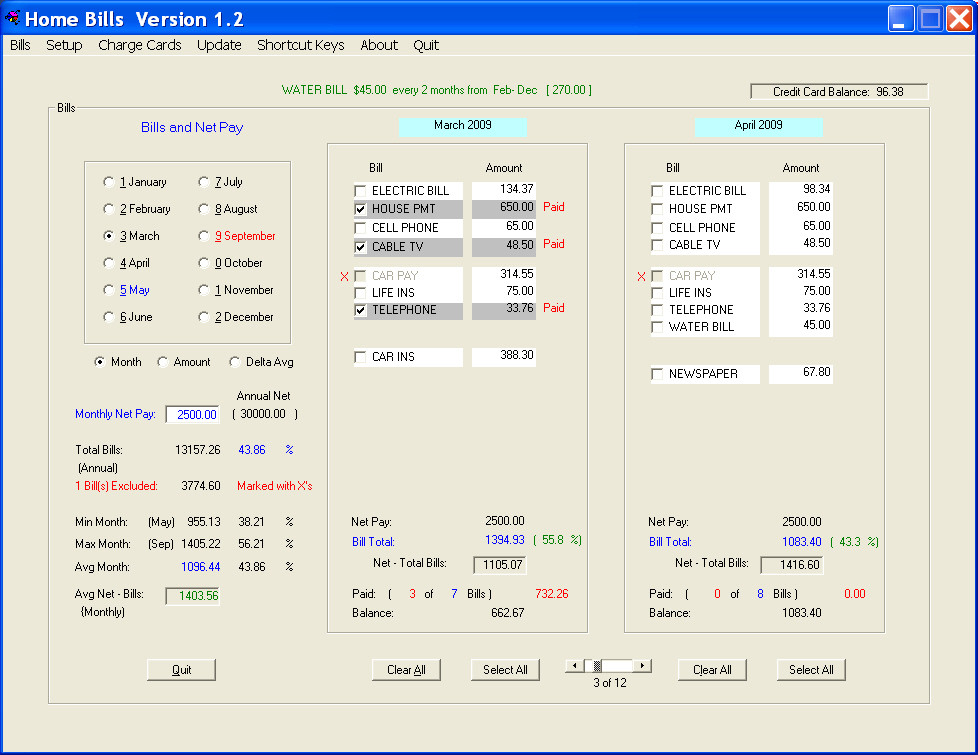Click Clear All under April bills

(712, 670)
